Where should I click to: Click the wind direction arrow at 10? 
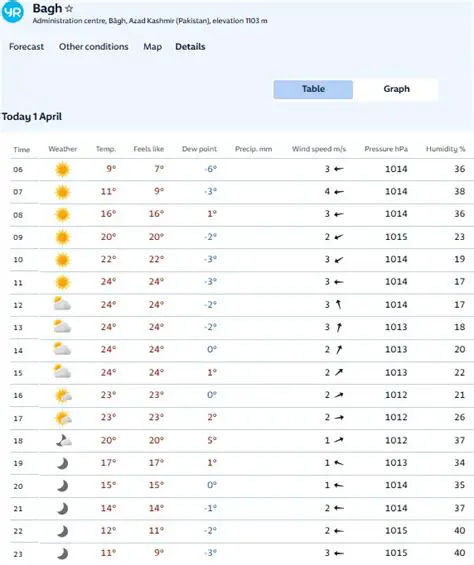338,259
